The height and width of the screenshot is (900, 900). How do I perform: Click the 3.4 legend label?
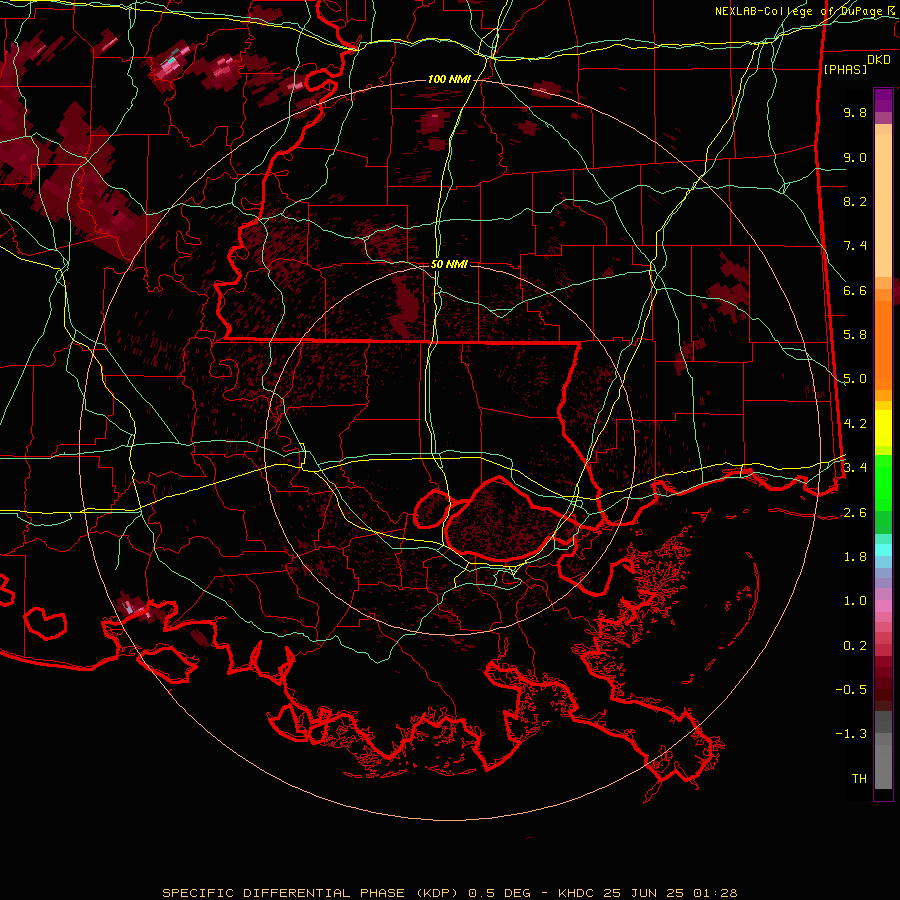tap(855, 468)
